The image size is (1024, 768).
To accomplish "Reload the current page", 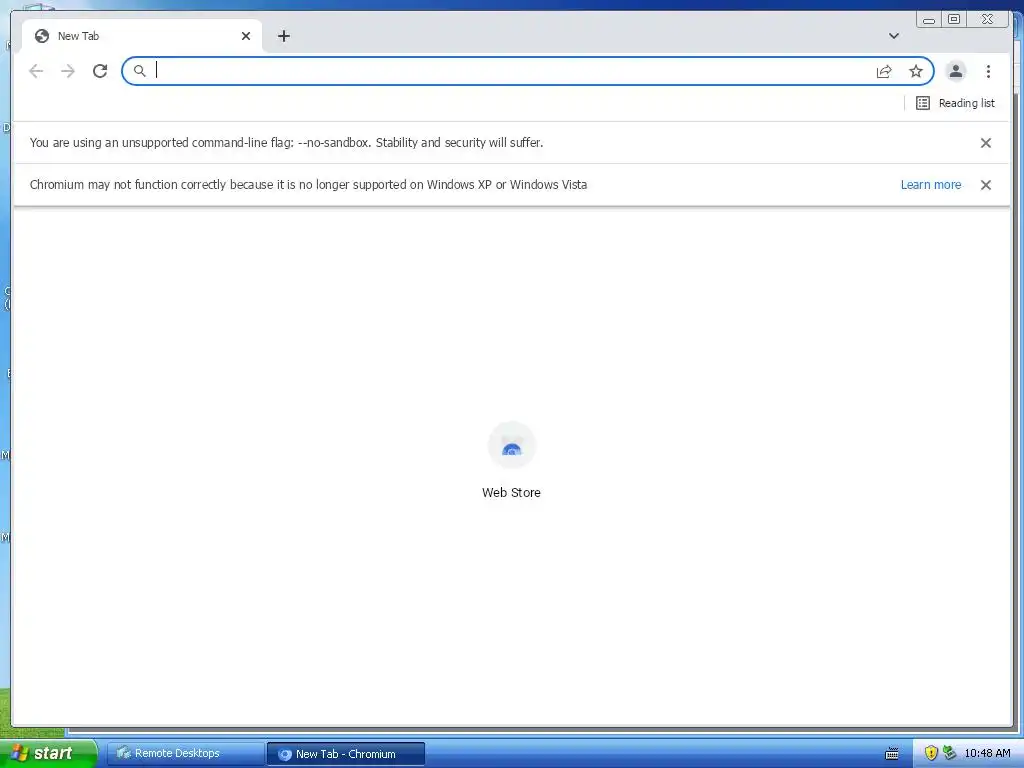I will coord(100,71).
